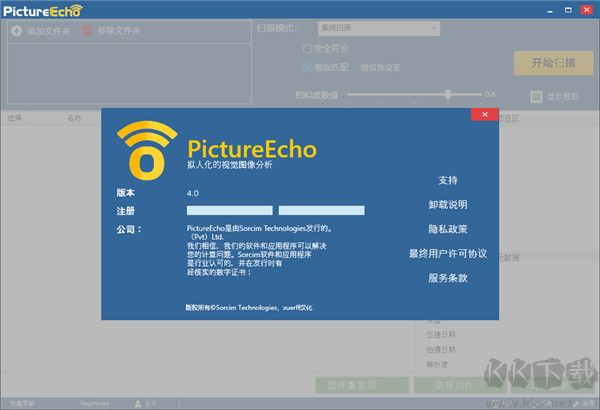Click the 选择 column header
This screenshot has height=410, width=600.
tap(15, 118)
